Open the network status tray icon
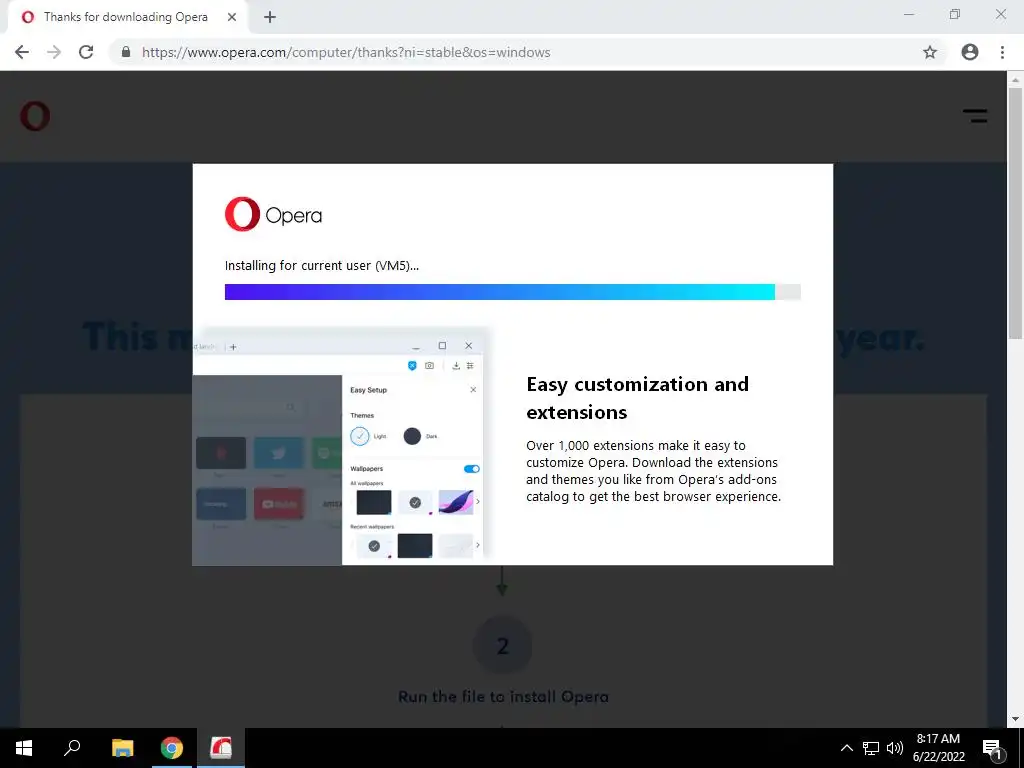The image size is (1024, 768). 871,748
